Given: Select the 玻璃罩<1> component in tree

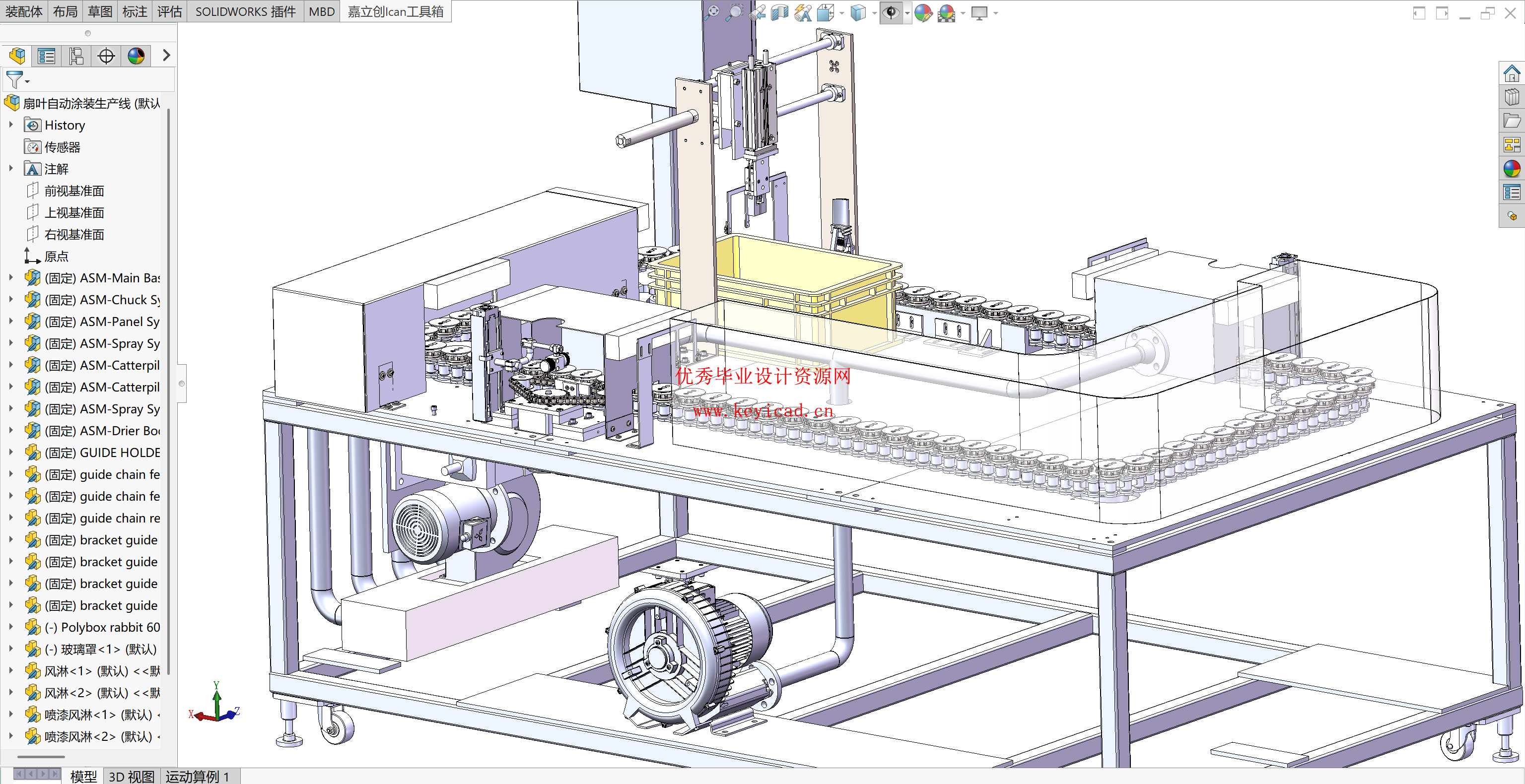Looking at the screenshot, I should pos(90,649).
